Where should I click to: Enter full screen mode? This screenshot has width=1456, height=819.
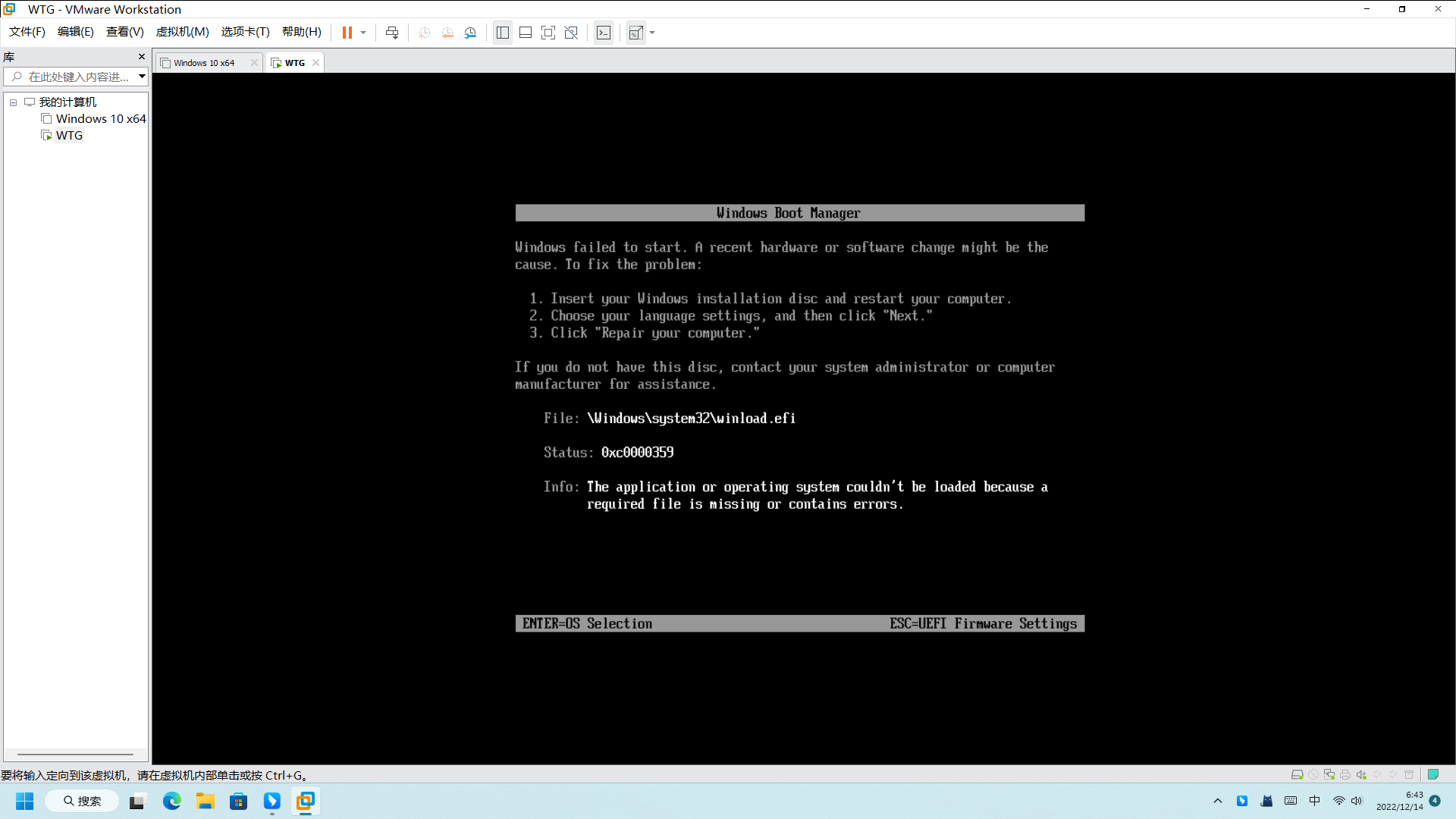tap(548, 33)
